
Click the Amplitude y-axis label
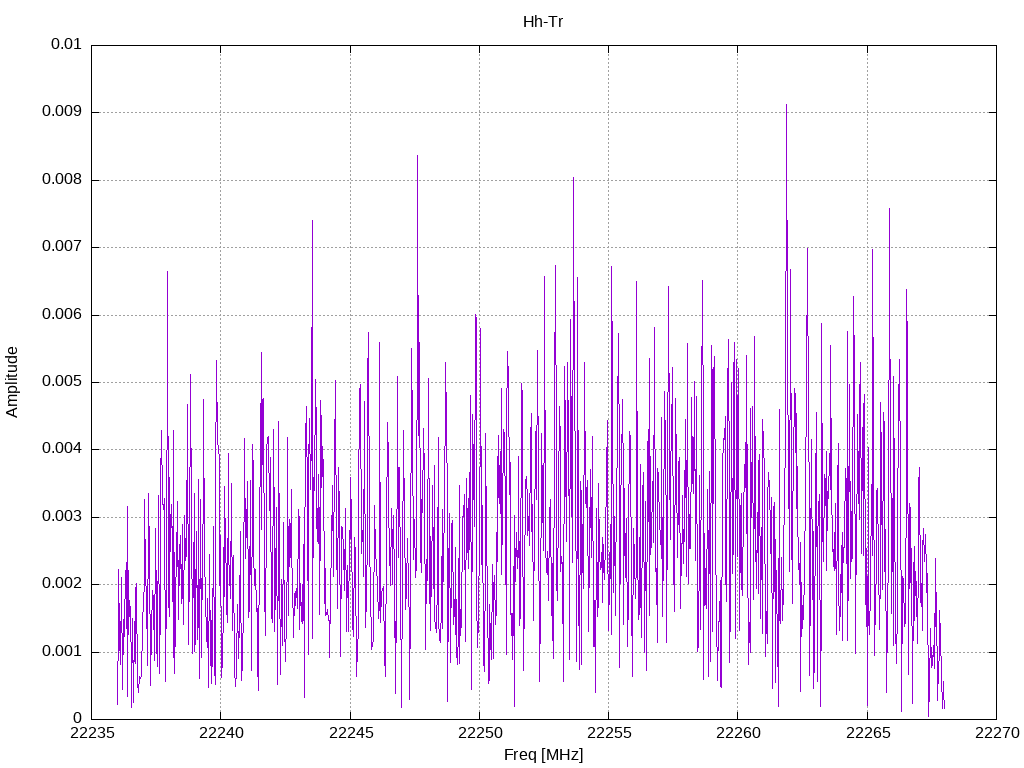[12, 382]
